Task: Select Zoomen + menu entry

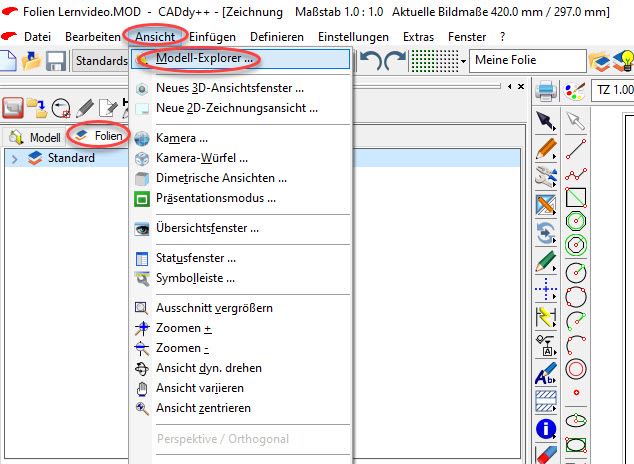Action: pyautogui.click(x=241, y=328)
